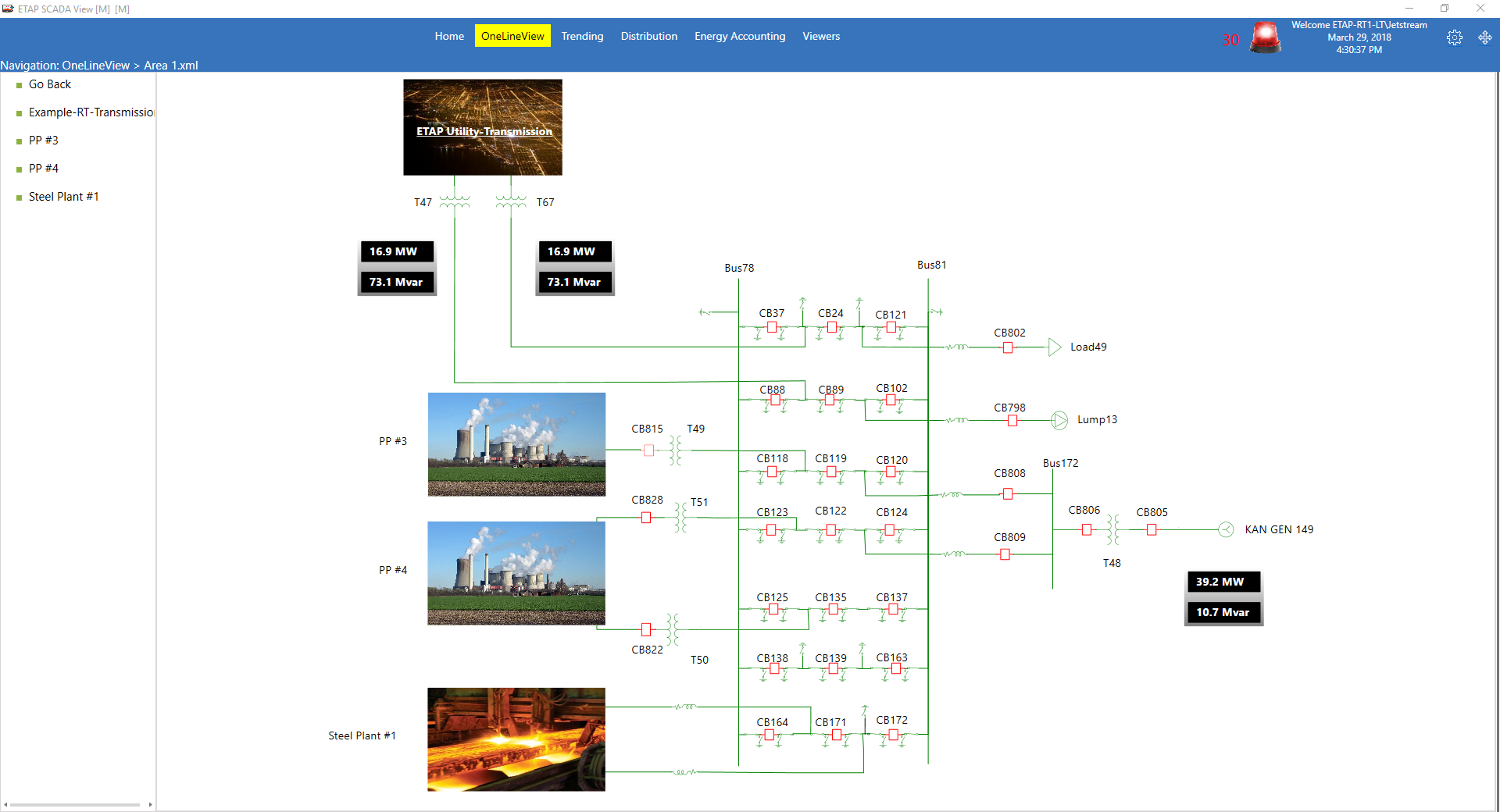
Task: Open the ETAP Utility-Transmission link image
Action: coord(483,127)
